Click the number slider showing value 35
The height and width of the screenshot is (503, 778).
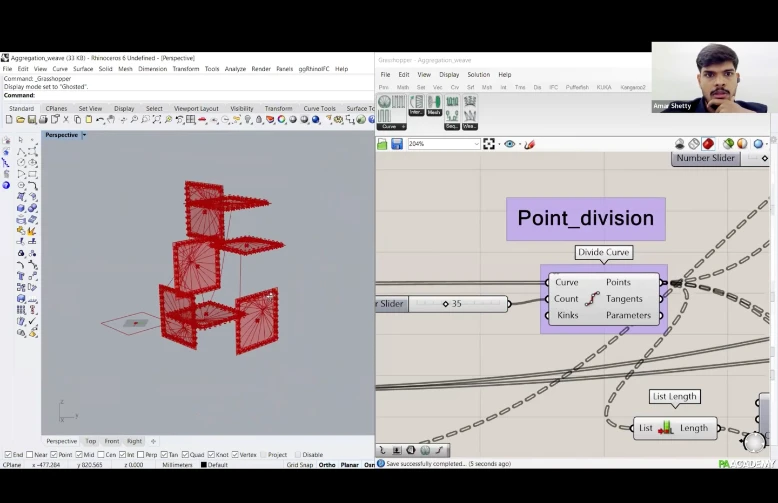pos(456,304)
